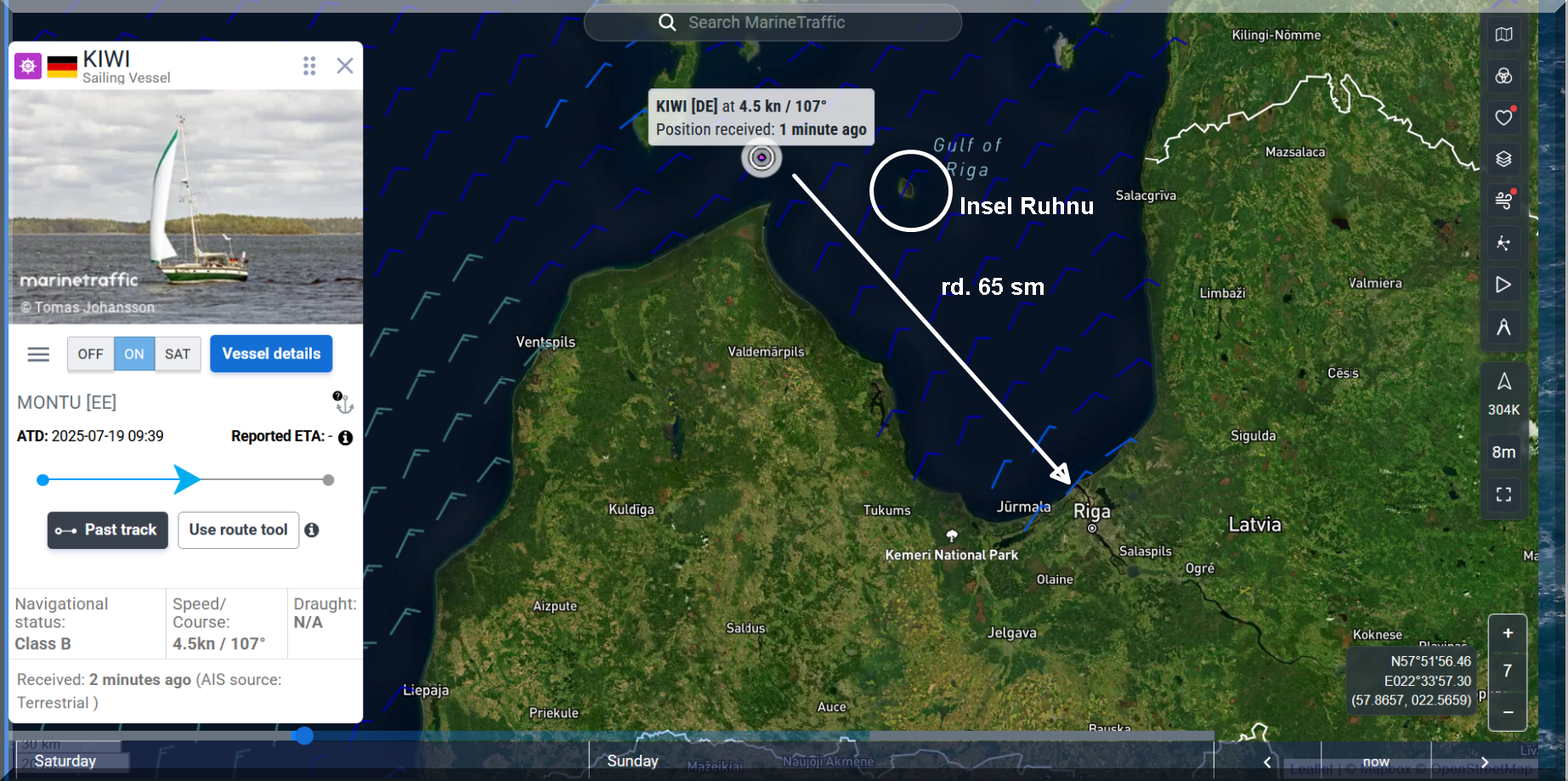Click the color filters circles icon
1568x781 pixels.
tap(1503, 76)
